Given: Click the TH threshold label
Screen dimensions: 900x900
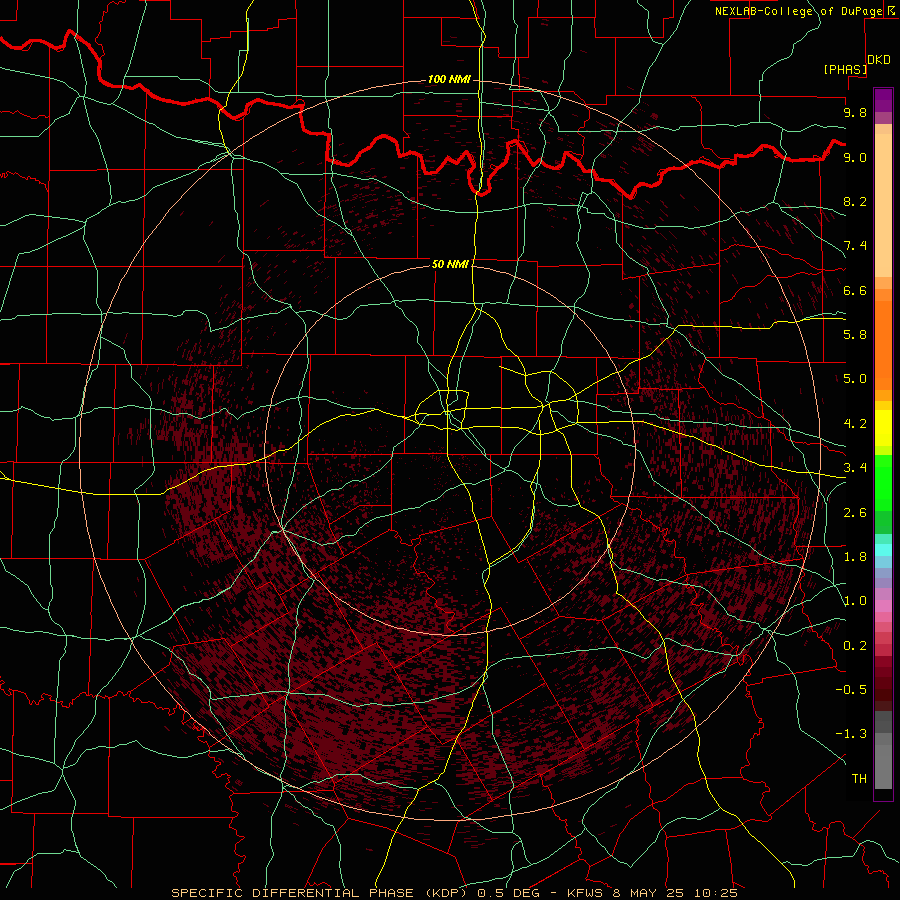Looking at the screenshot, I should coord(859,779).
